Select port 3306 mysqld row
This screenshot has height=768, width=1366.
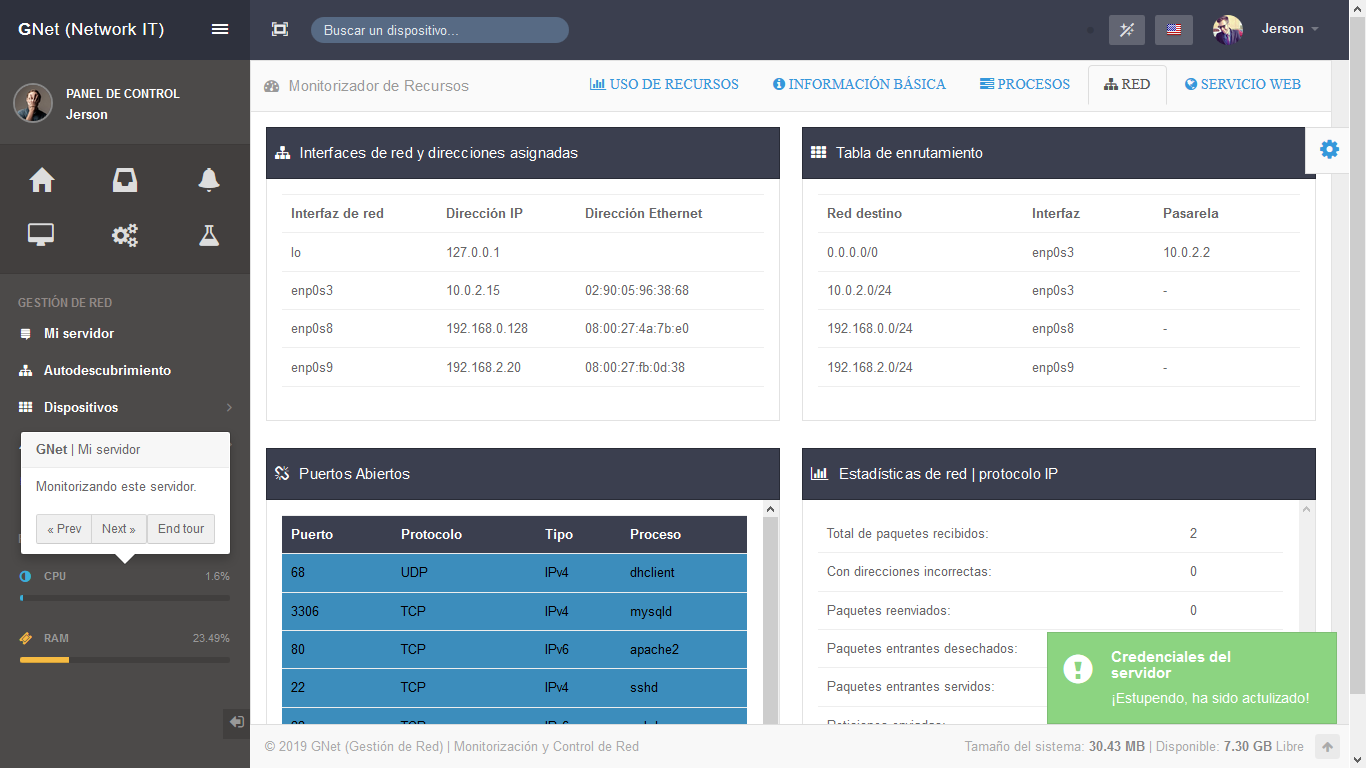(x=514, y=611)
